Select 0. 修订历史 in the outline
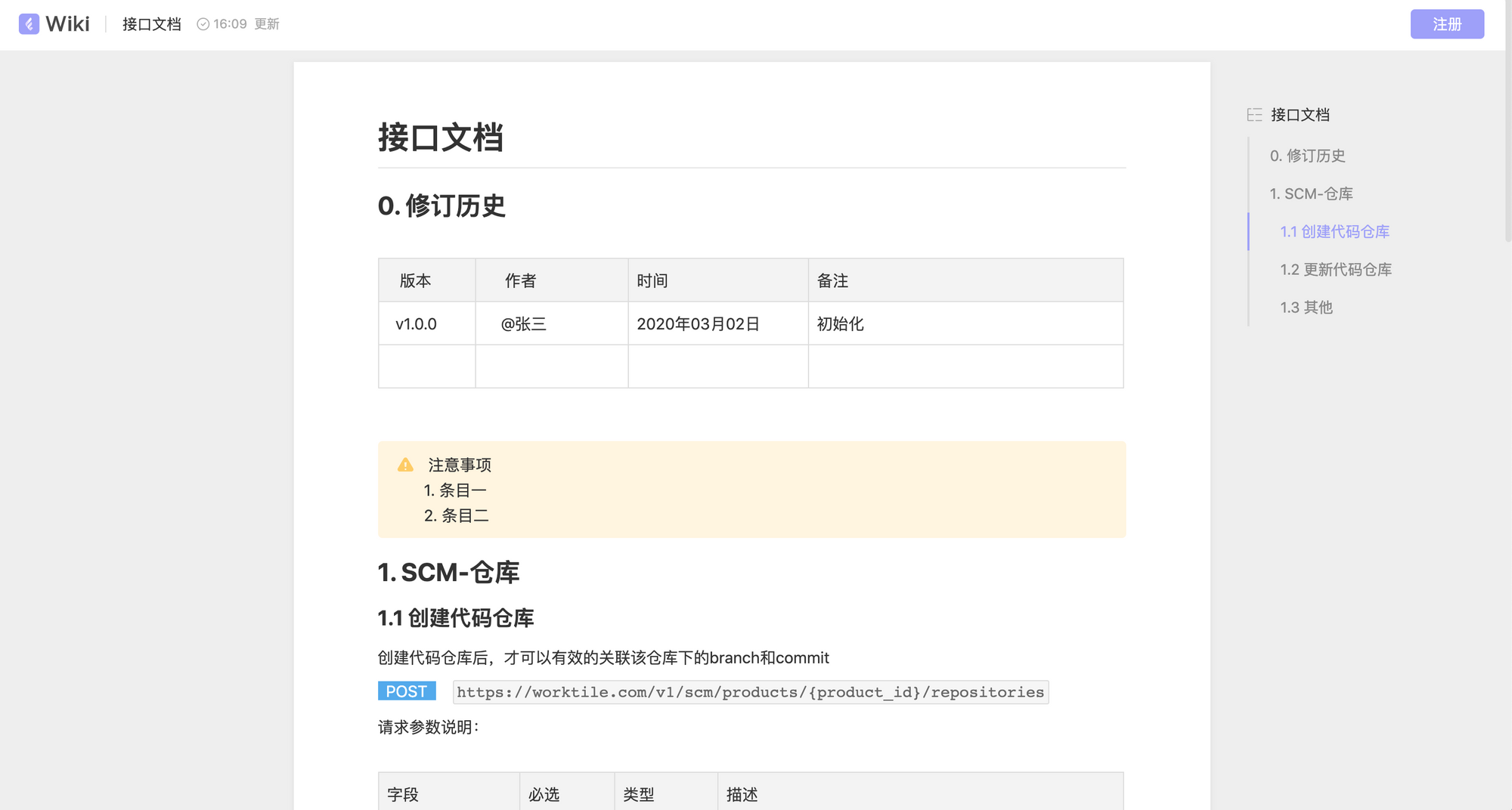This screenshot has height=810, width=1512. click(x=1307, y=156)
